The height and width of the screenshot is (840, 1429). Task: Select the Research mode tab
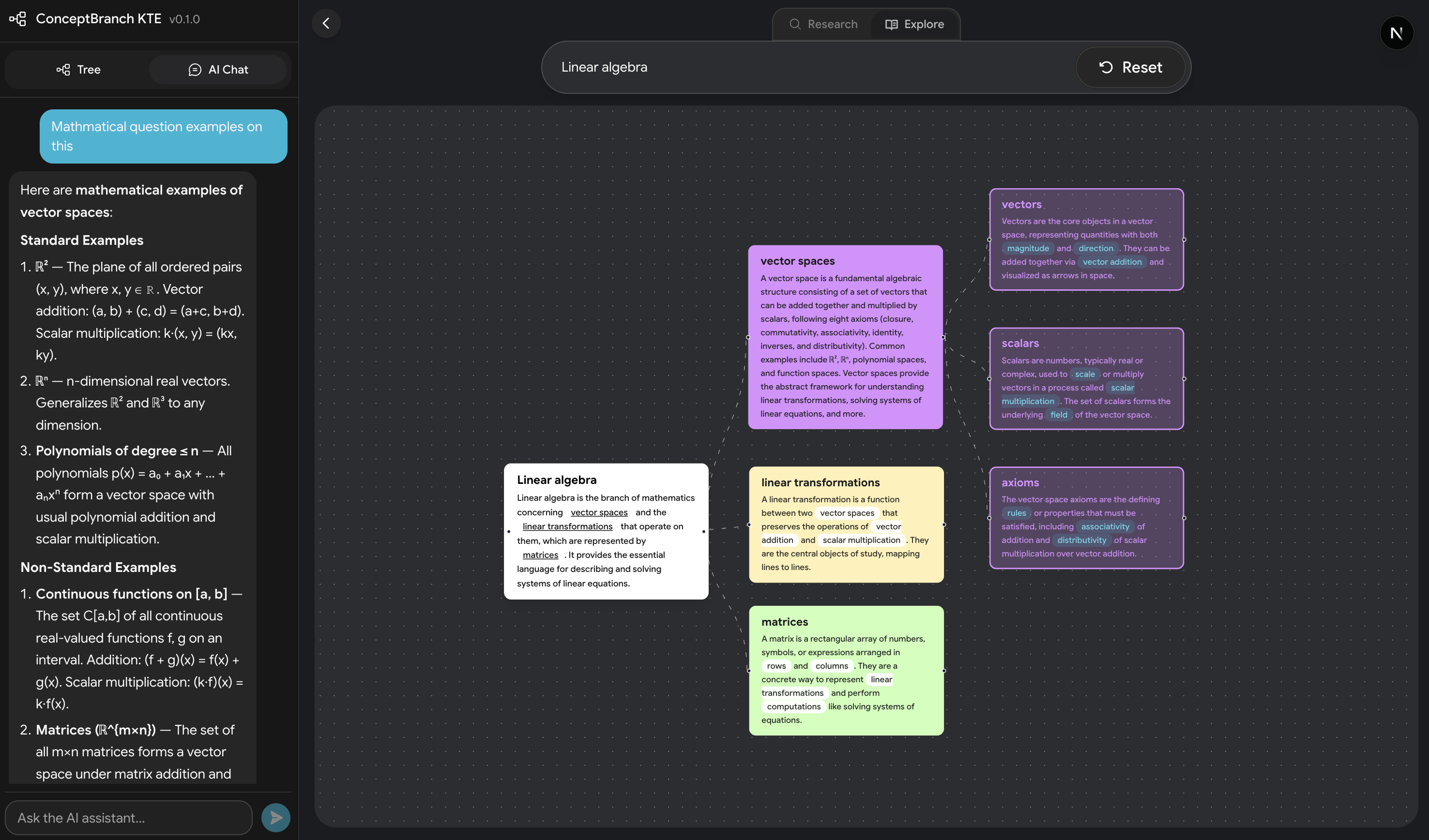pos(823,24)
